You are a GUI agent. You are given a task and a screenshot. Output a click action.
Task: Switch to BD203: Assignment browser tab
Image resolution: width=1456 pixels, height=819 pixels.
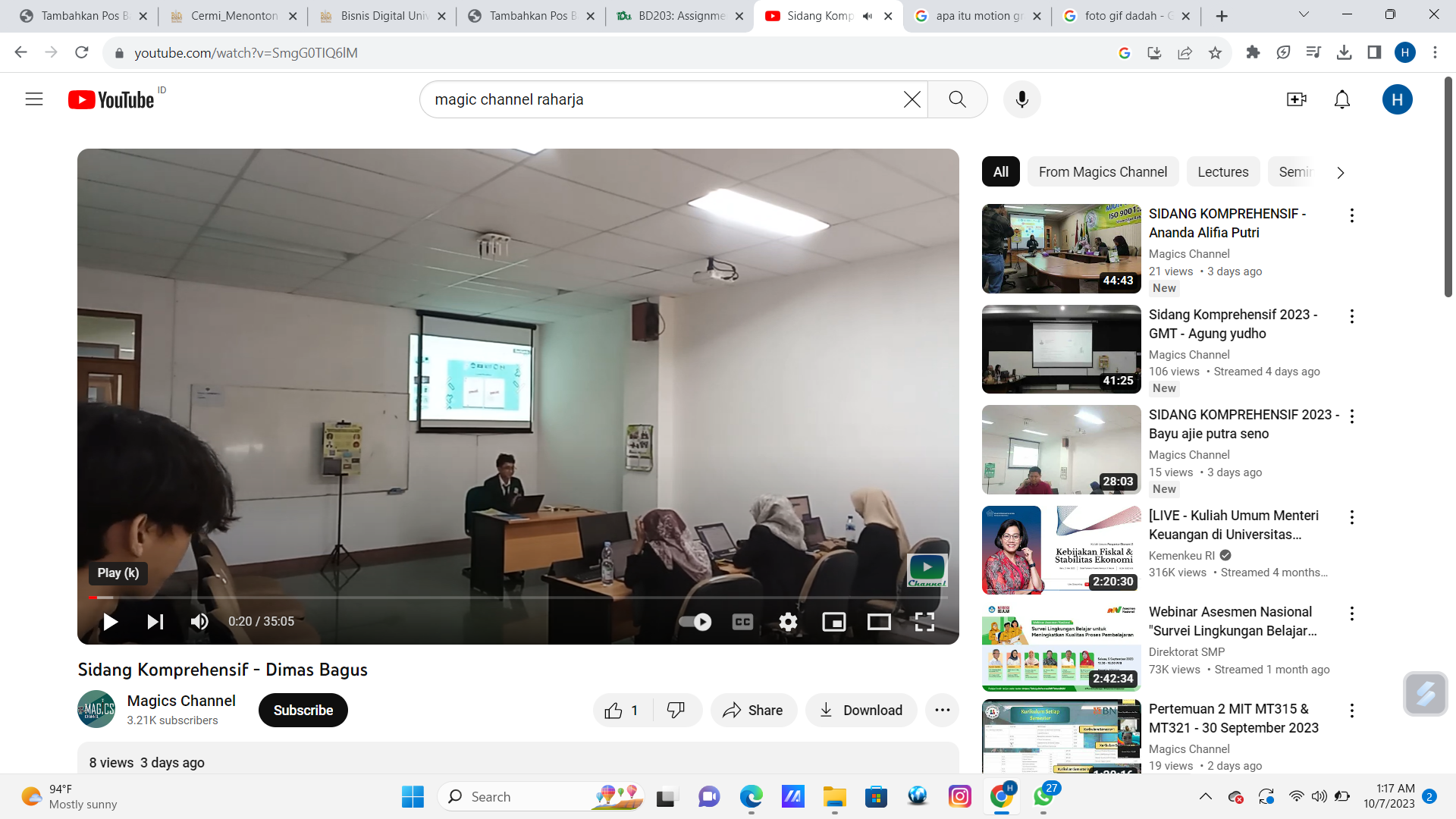(680, 16)
